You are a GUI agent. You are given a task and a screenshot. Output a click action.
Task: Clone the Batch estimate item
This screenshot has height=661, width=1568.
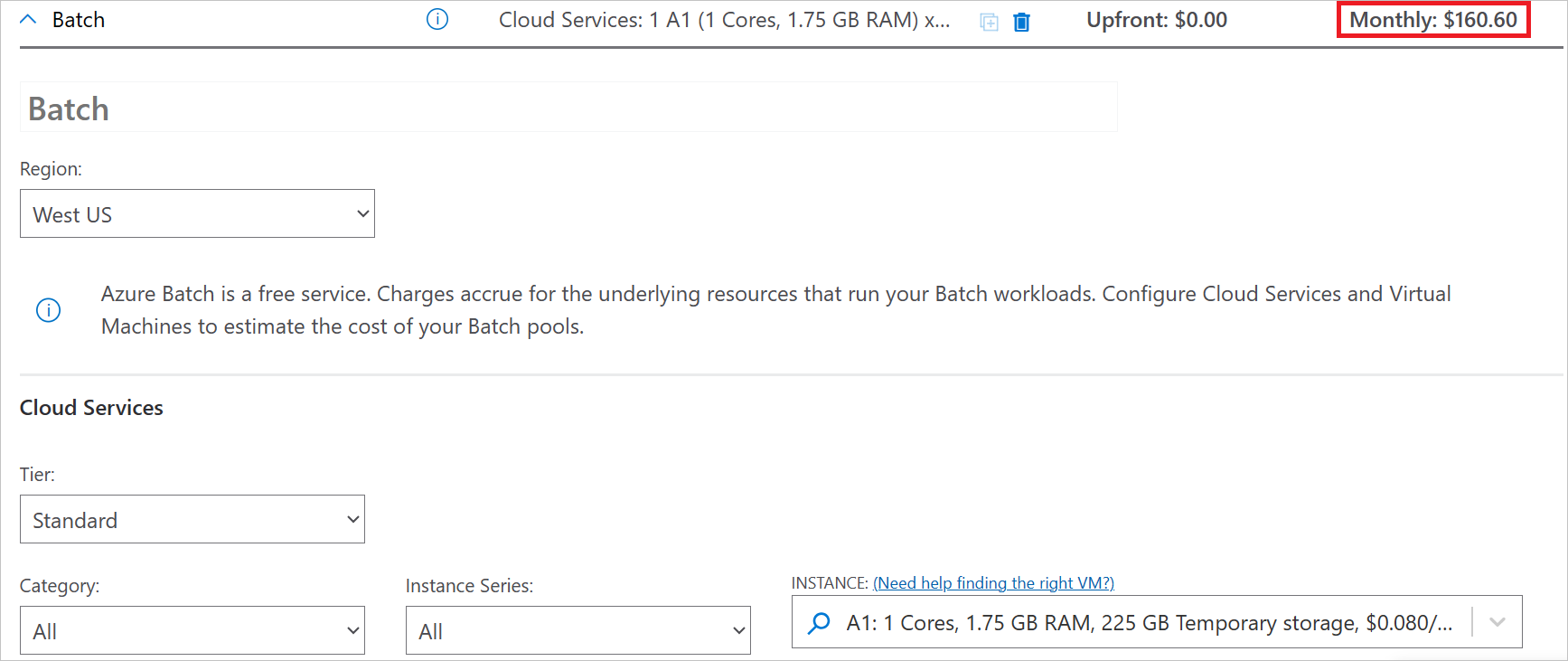click(989, 22)
